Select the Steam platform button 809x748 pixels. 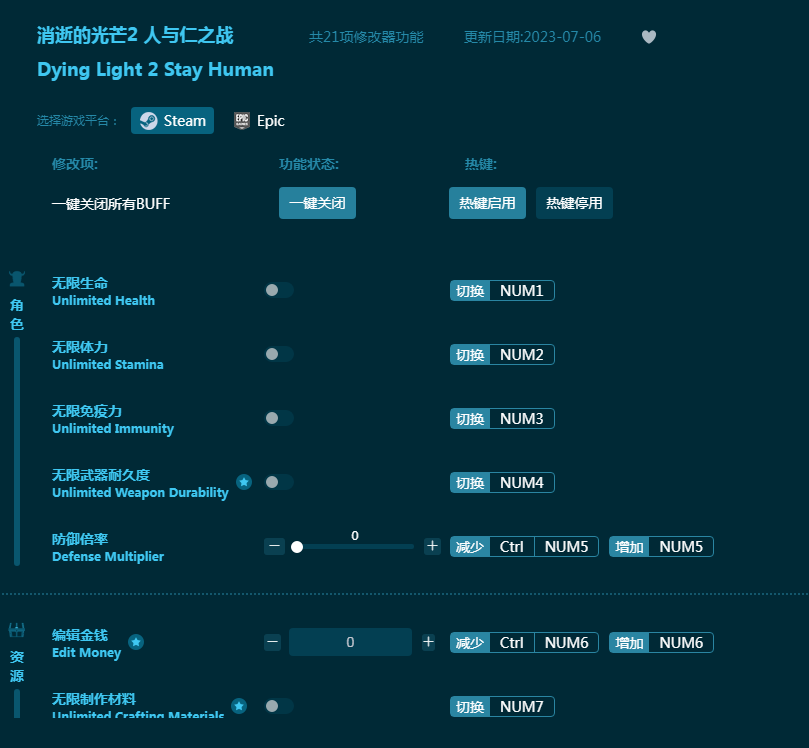(172, 121)
